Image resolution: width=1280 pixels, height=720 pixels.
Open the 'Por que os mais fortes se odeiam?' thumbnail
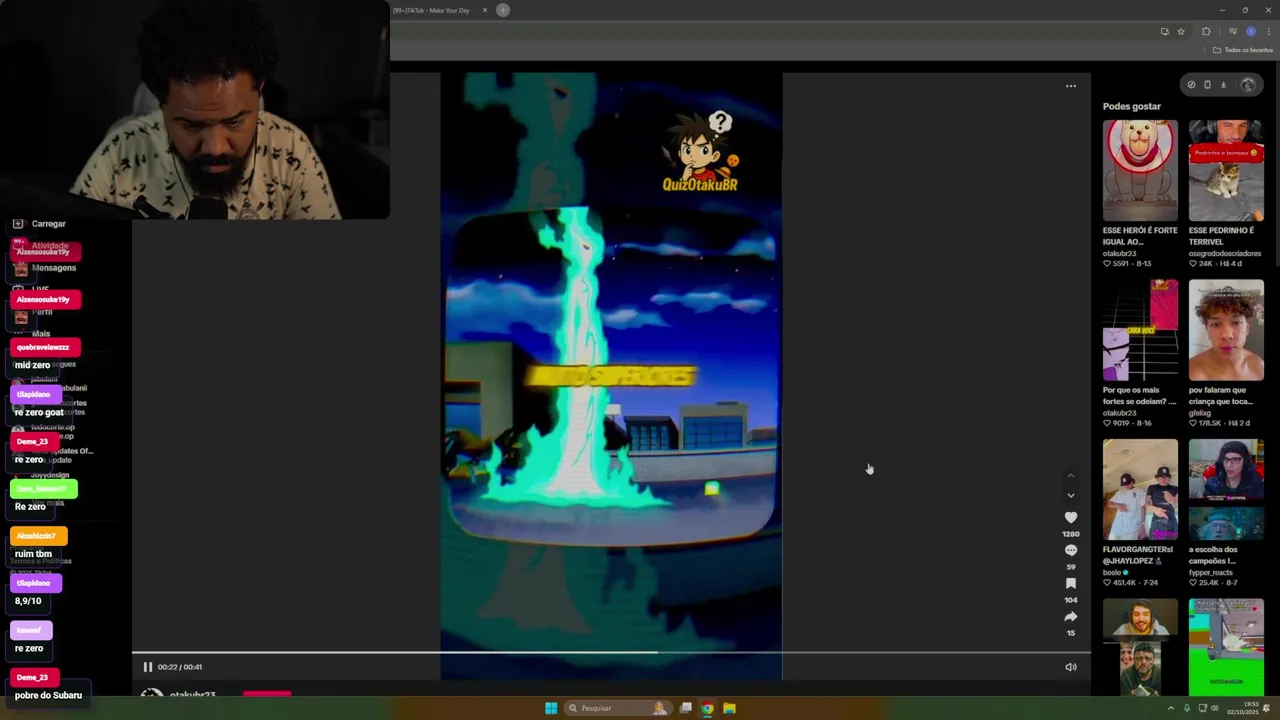(x=1140, y=330)
